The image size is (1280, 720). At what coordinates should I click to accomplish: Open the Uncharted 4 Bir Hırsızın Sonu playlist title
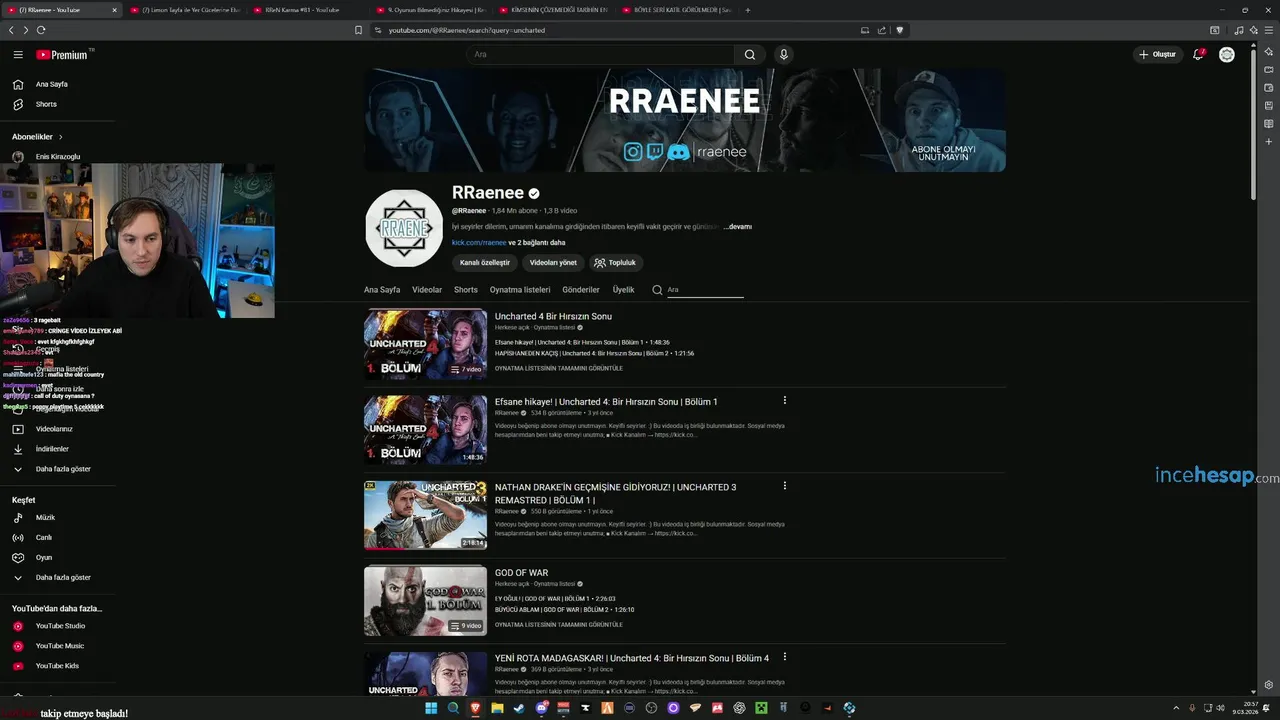(x=553, y=317)
